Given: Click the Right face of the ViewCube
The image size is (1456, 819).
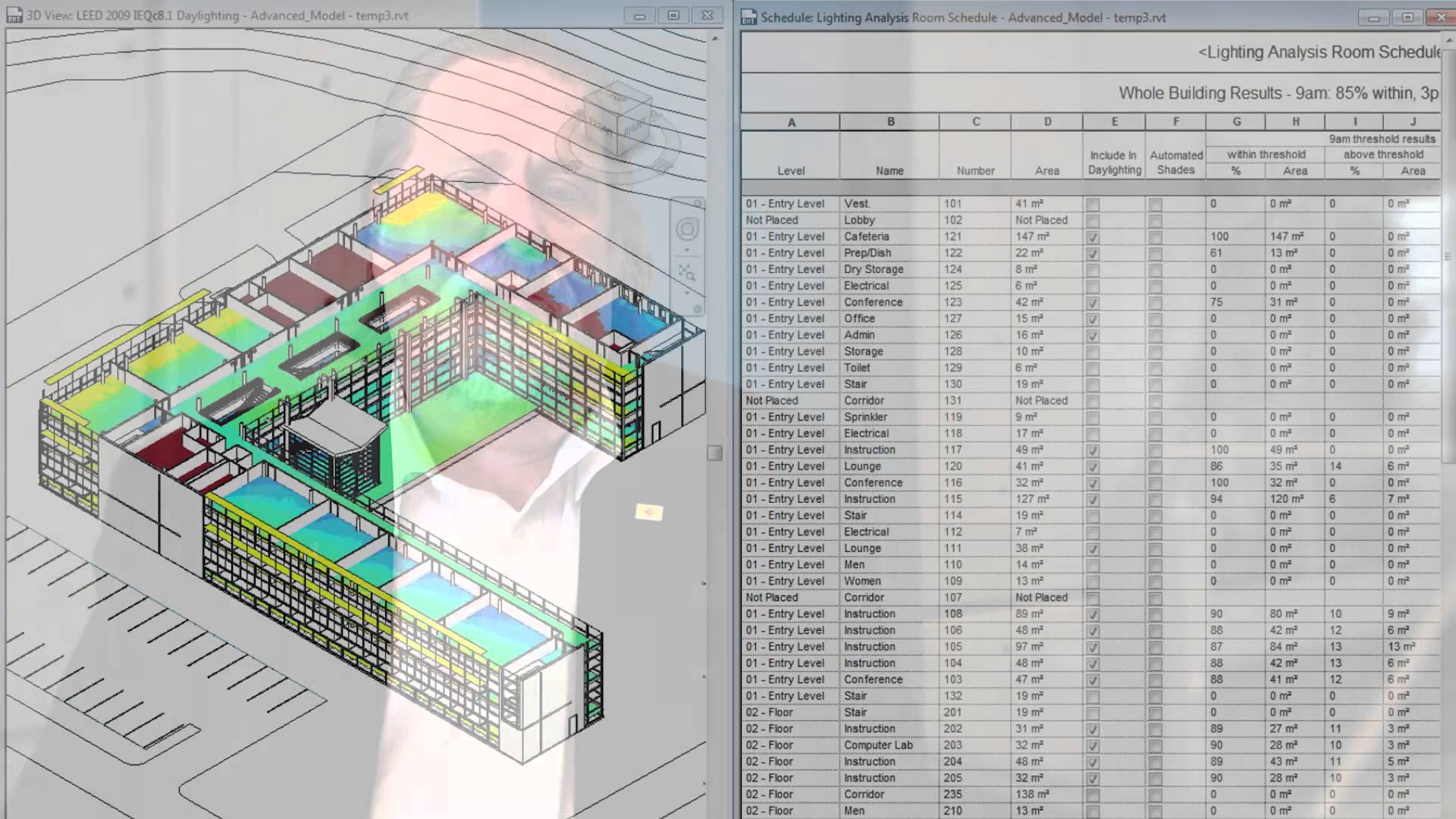Looking at the screenshot, I should click(633, 129).
